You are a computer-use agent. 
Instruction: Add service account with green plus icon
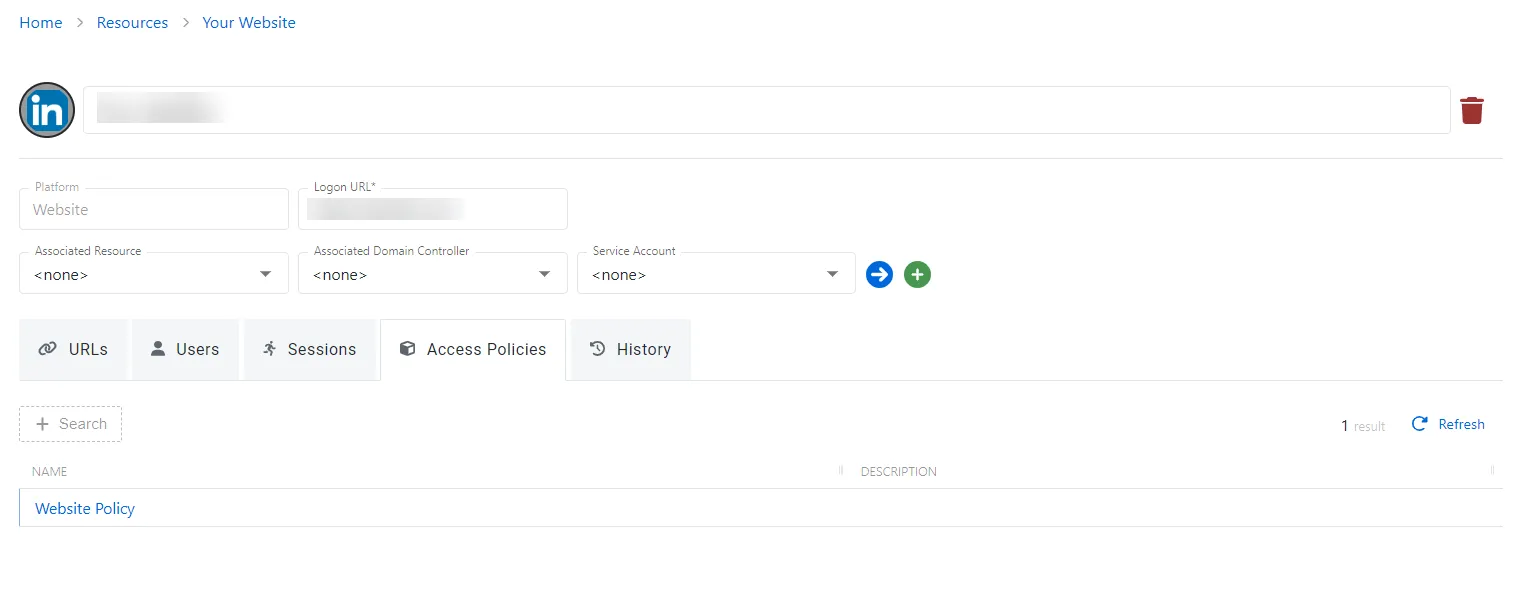917,274
